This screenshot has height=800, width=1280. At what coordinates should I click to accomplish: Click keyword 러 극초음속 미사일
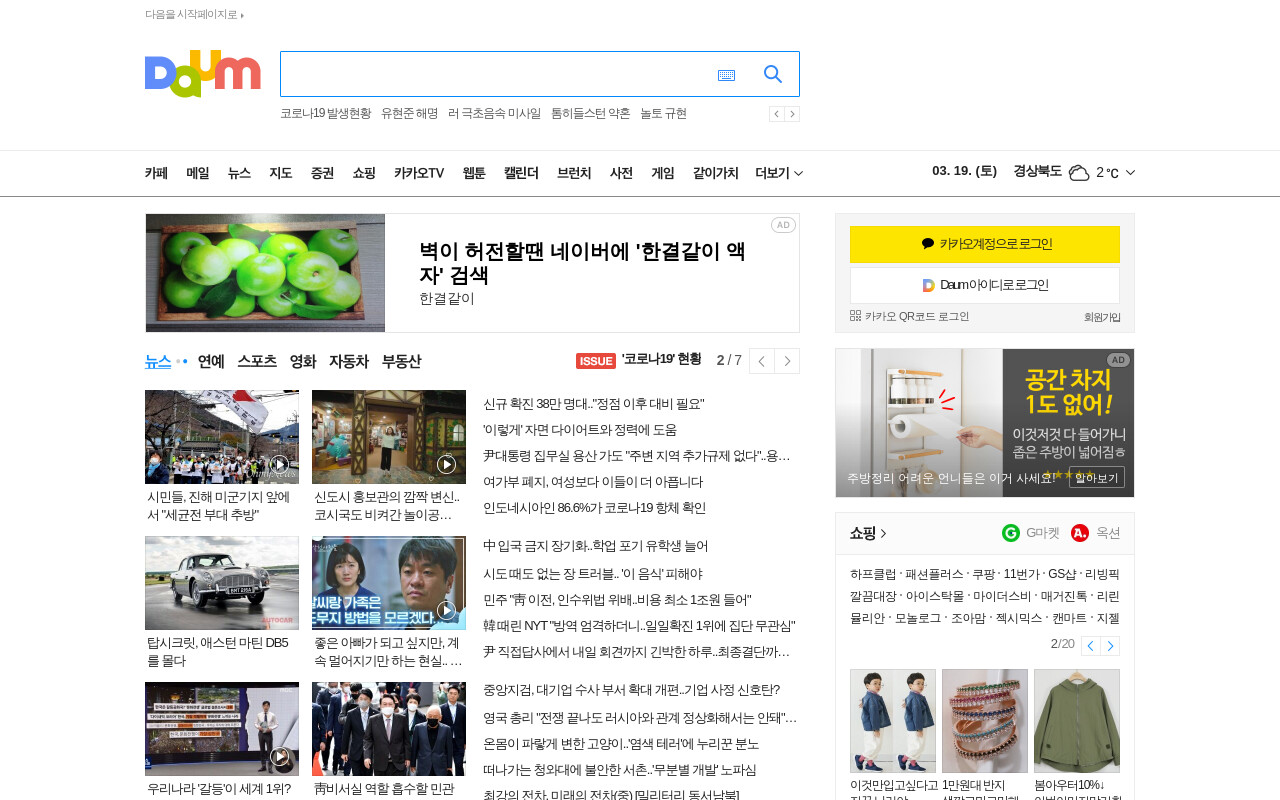[x=494, y=114]
